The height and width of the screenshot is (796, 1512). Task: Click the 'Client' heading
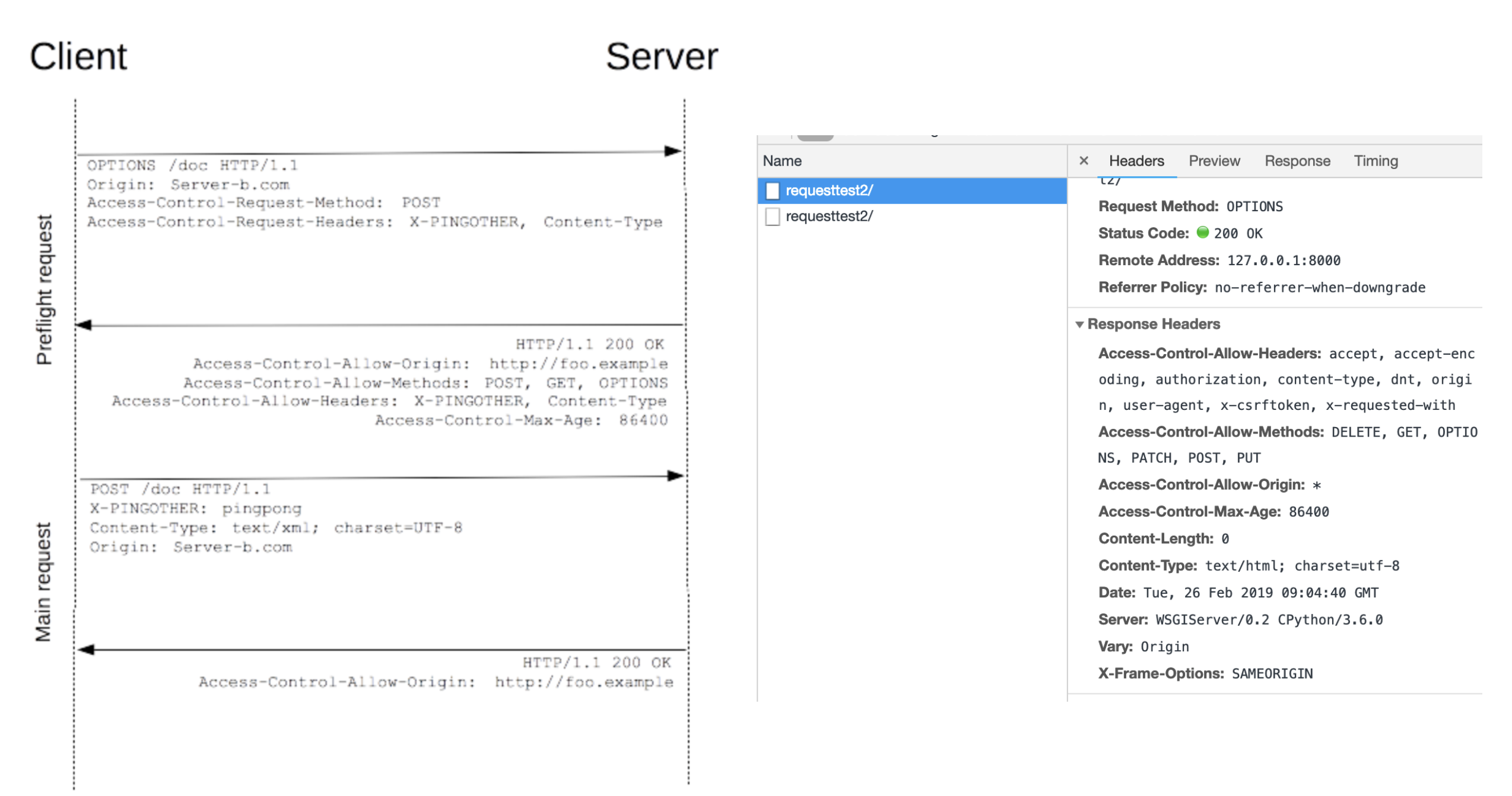(x=79, y=57)
